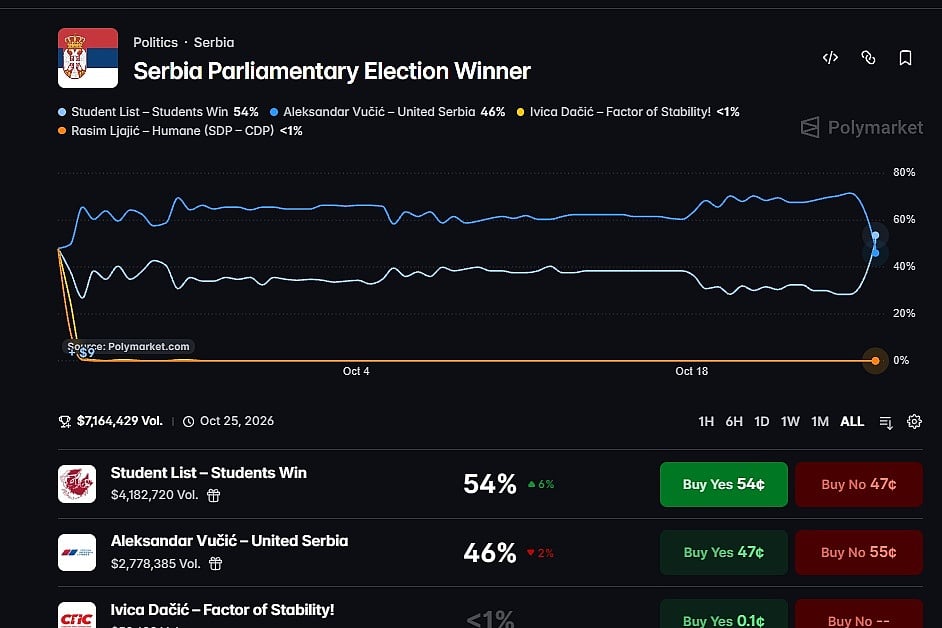Click the orange endpoint marker on chart
942x628 pixels.
(x=875, y=361)
